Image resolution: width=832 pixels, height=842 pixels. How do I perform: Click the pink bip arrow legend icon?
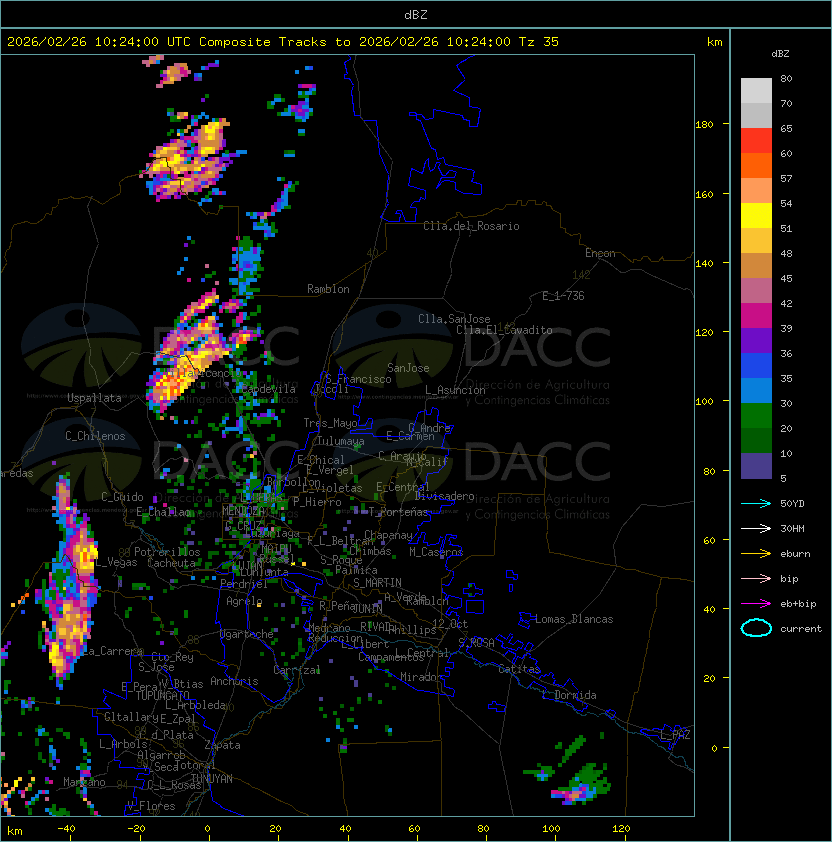point(756,578)
